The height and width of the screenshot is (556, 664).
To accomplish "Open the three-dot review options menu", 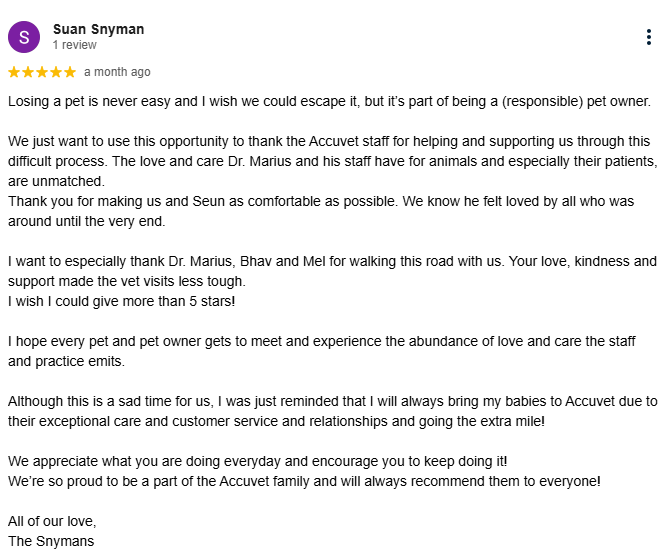I will [x=648, y=37].
